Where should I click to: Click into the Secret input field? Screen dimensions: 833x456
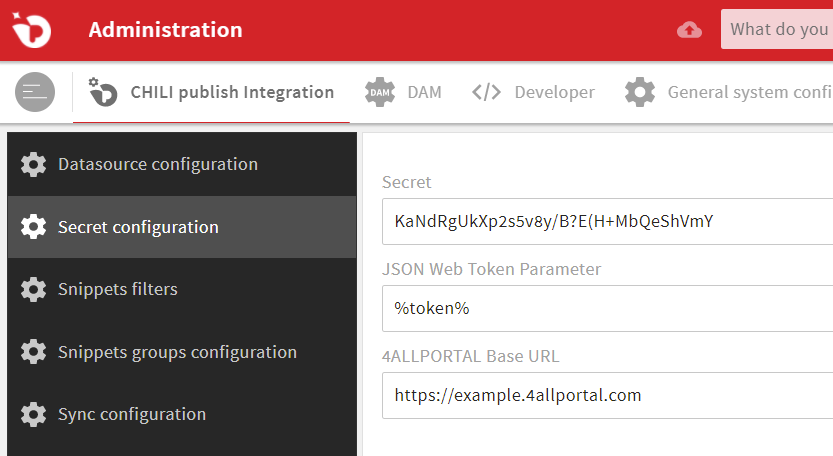pos(607,221)
